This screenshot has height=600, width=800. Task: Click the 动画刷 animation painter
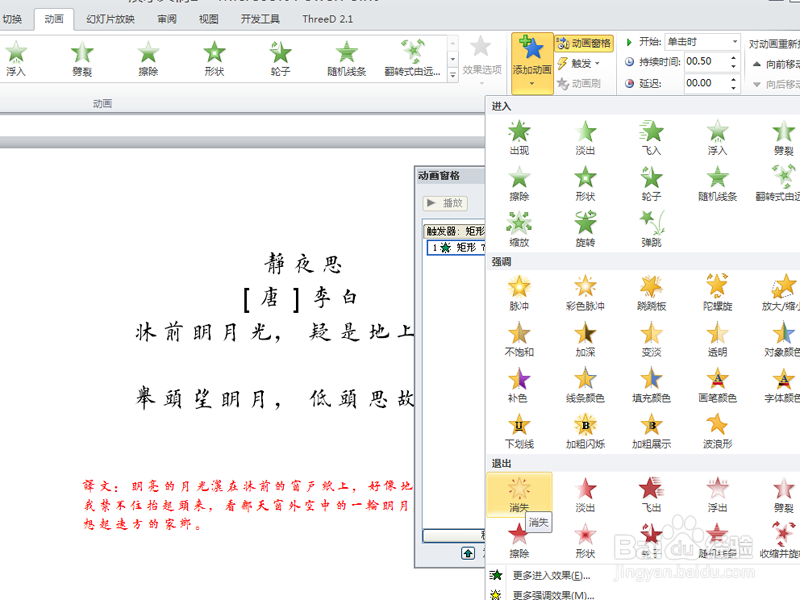[579, 83]
